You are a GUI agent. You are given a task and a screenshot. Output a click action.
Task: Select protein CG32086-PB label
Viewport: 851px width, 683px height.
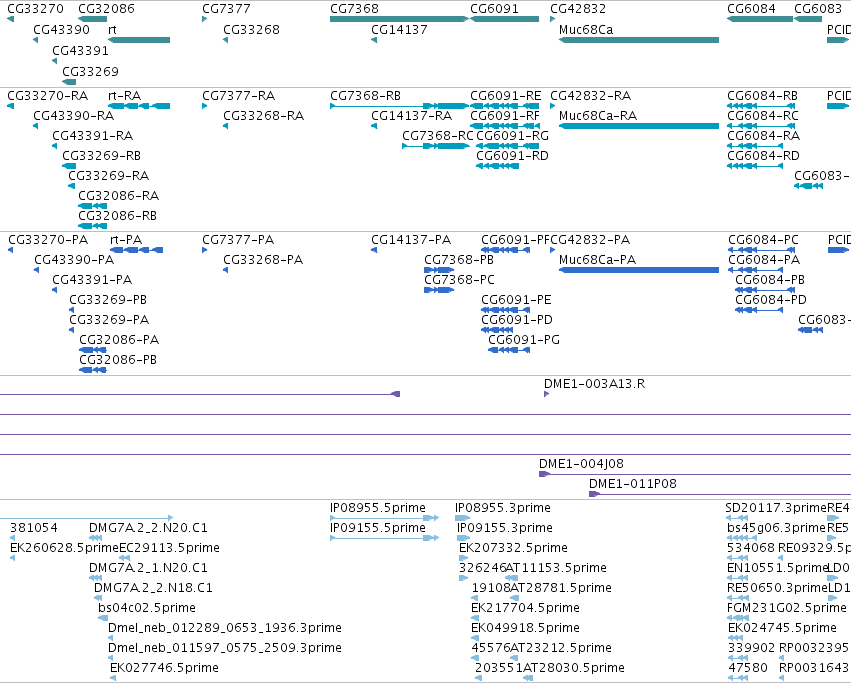[x=118, y=359]
